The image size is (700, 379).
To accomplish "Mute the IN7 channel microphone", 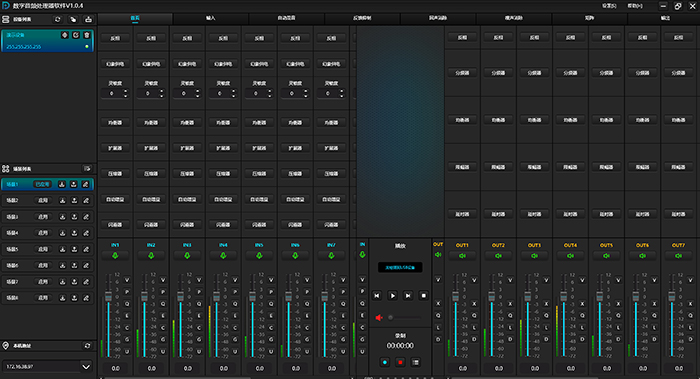I will click(x=331, y=256).
